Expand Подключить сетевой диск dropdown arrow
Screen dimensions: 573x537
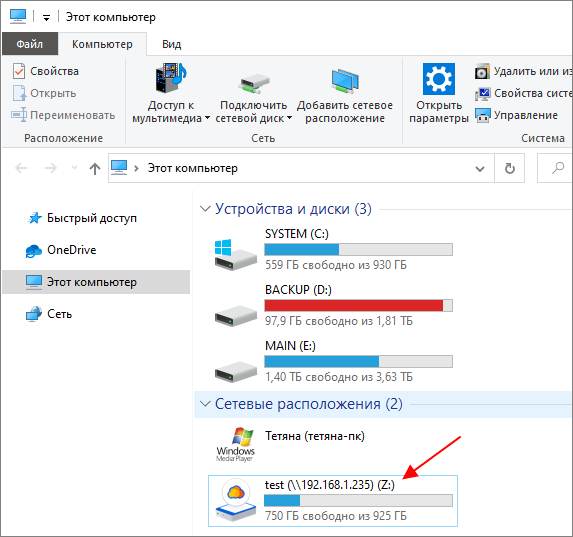[x=289, y=118]
